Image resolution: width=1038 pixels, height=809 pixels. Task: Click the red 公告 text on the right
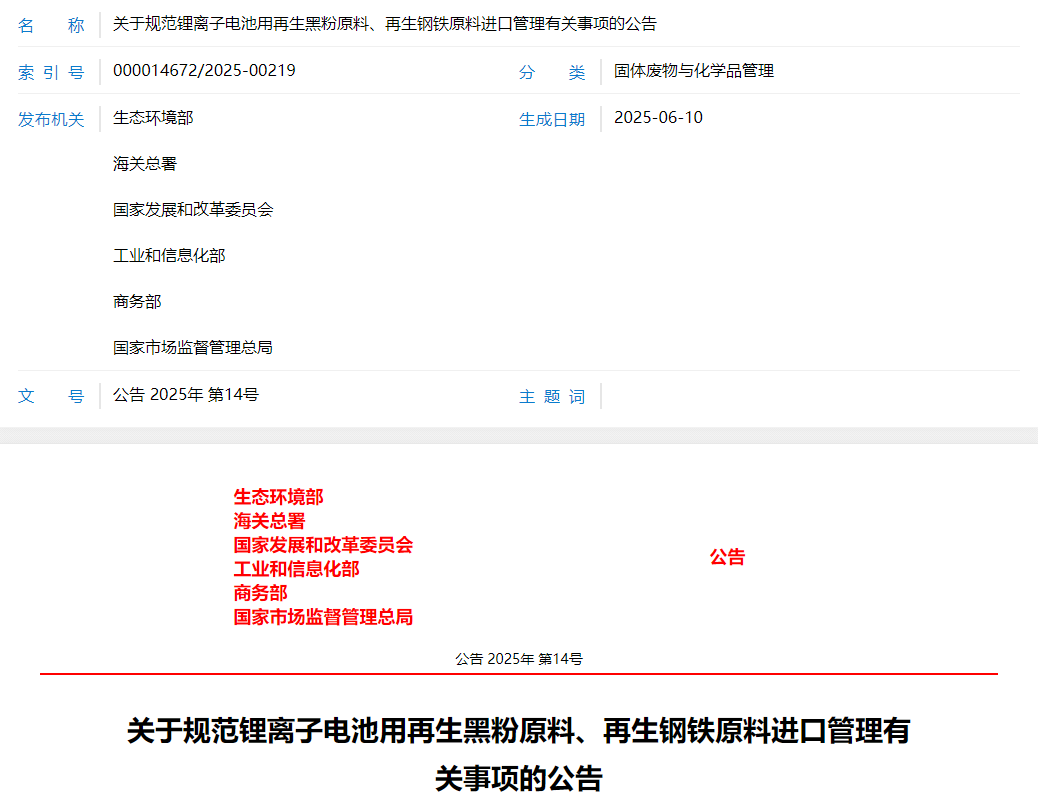[x=727, y=557]
